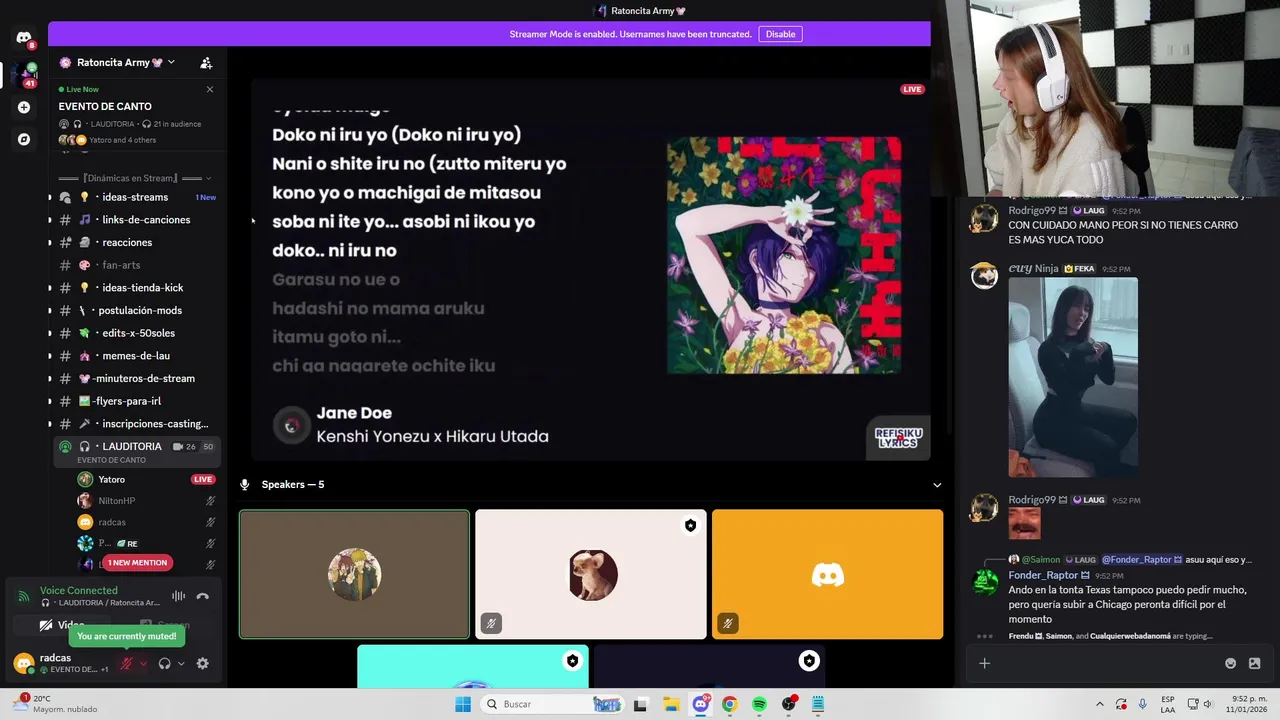Viewport: 1280px width, 720px height.
Task: Toggle deafen headphones icon
Action: pos(164,664)
